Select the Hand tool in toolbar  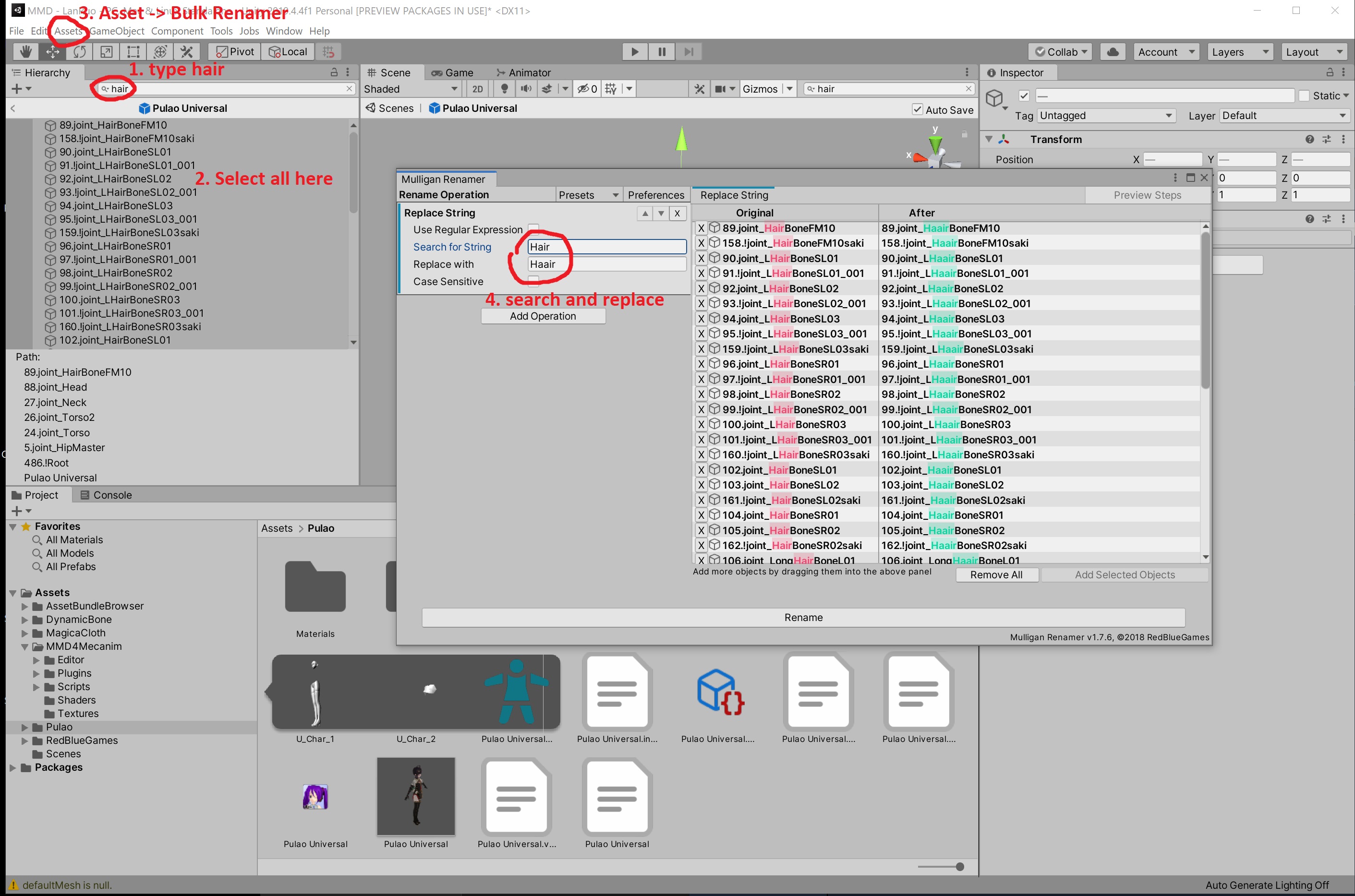[26, 52]
